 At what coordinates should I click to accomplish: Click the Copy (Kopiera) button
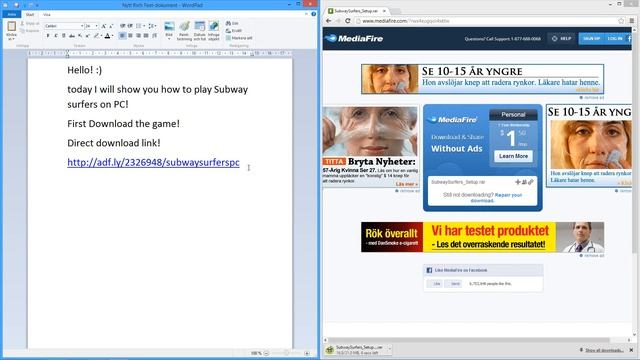30,31
